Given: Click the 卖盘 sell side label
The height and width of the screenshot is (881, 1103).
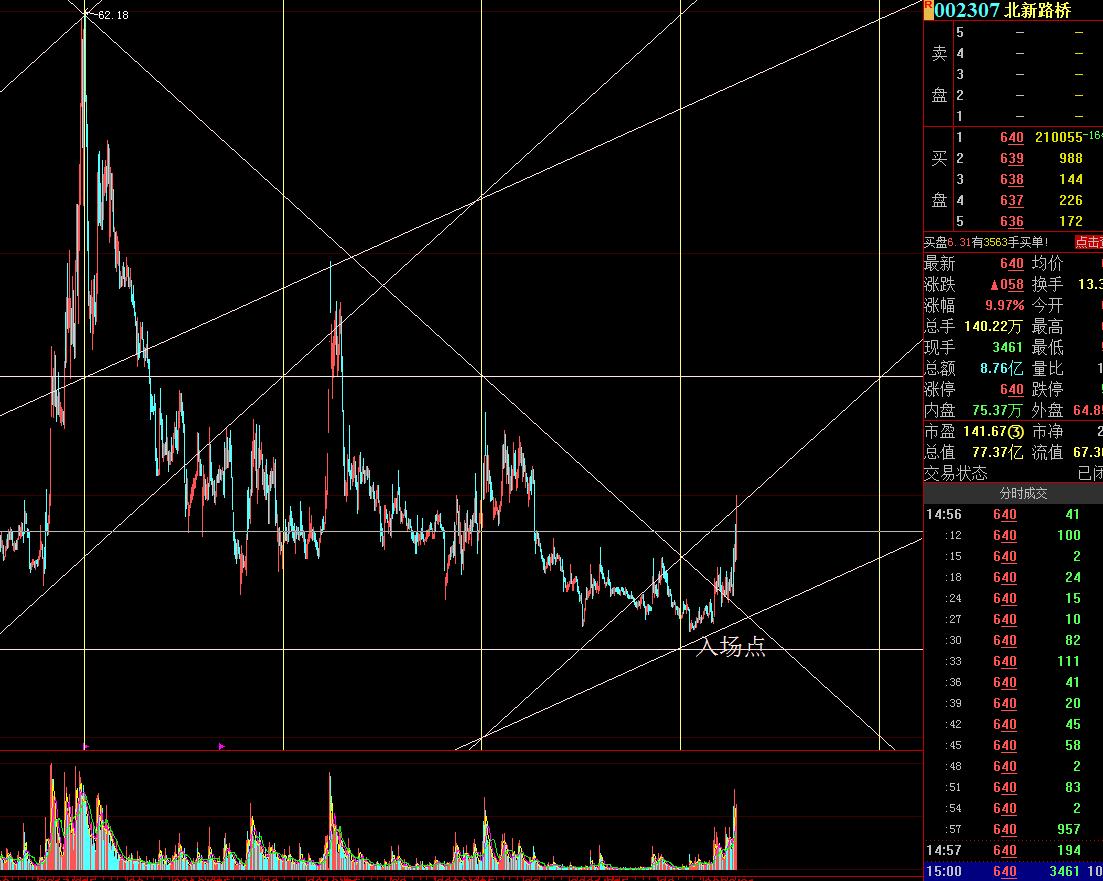Looking at the screenshot, I should tap(939, 74).
